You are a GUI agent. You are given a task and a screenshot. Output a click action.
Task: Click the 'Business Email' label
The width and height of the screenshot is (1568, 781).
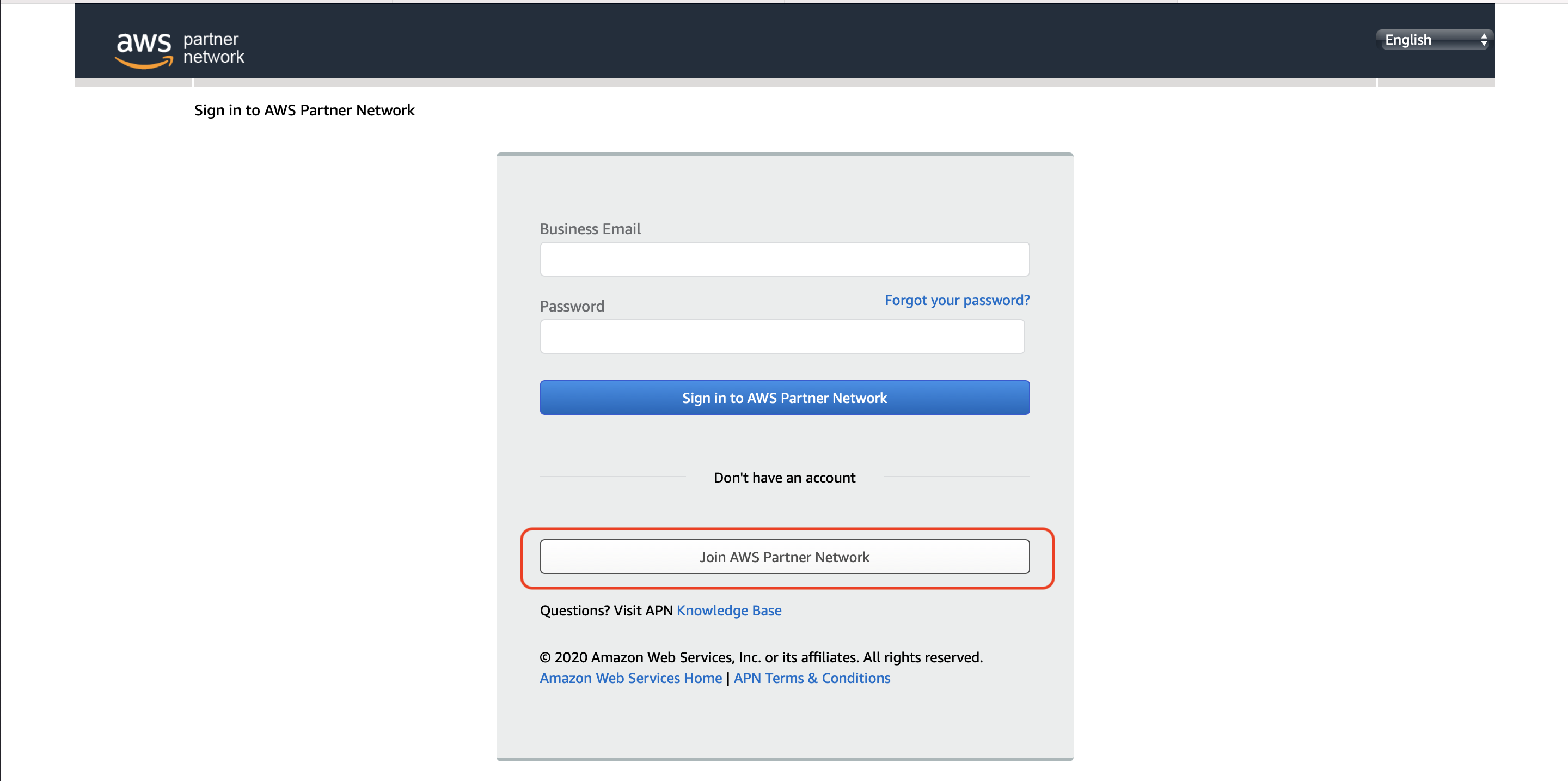tap(590, 229)
